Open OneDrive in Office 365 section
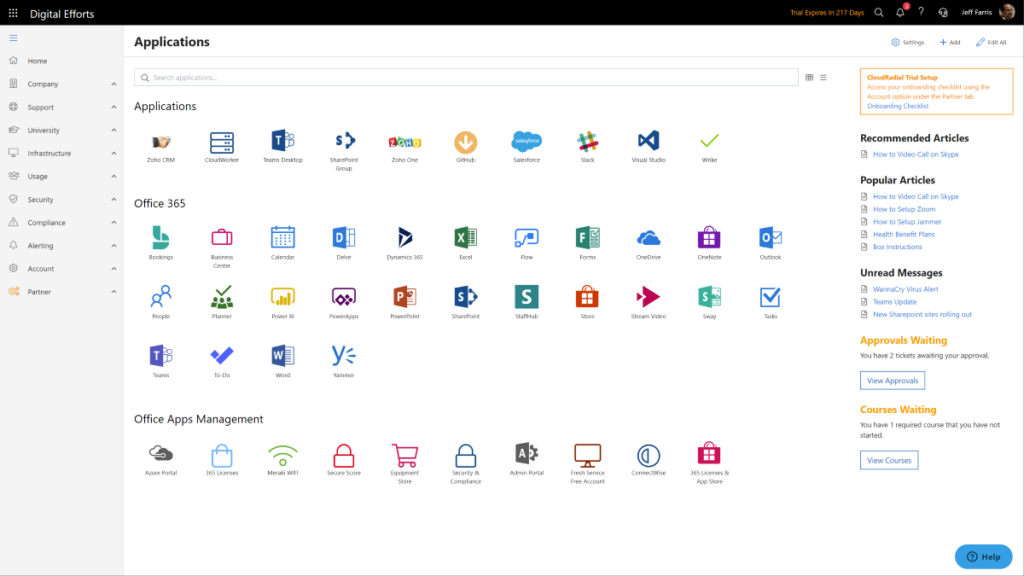This screenshot has height=576, width=1024. 648,240
